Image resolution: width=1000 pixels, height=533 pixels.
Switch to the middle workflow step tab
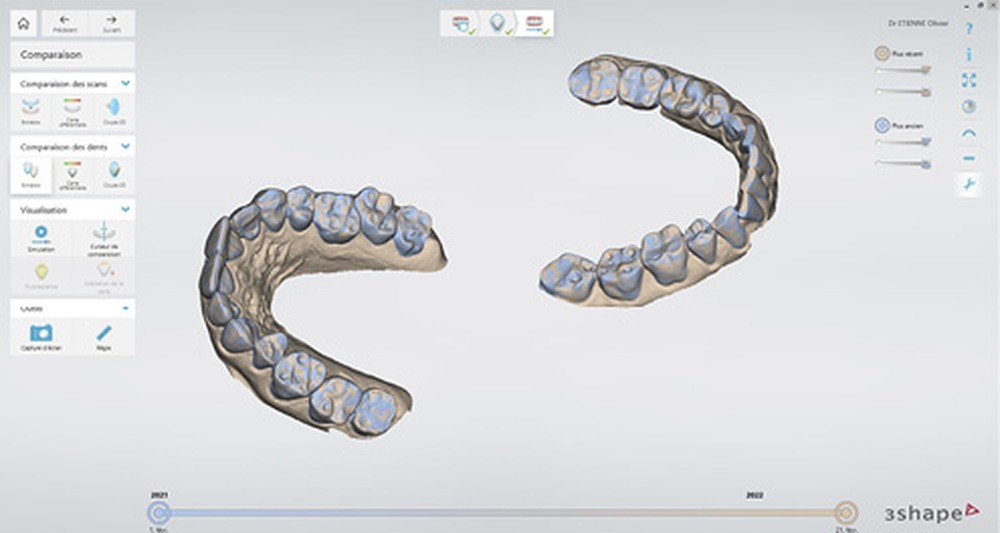point(496,24)
